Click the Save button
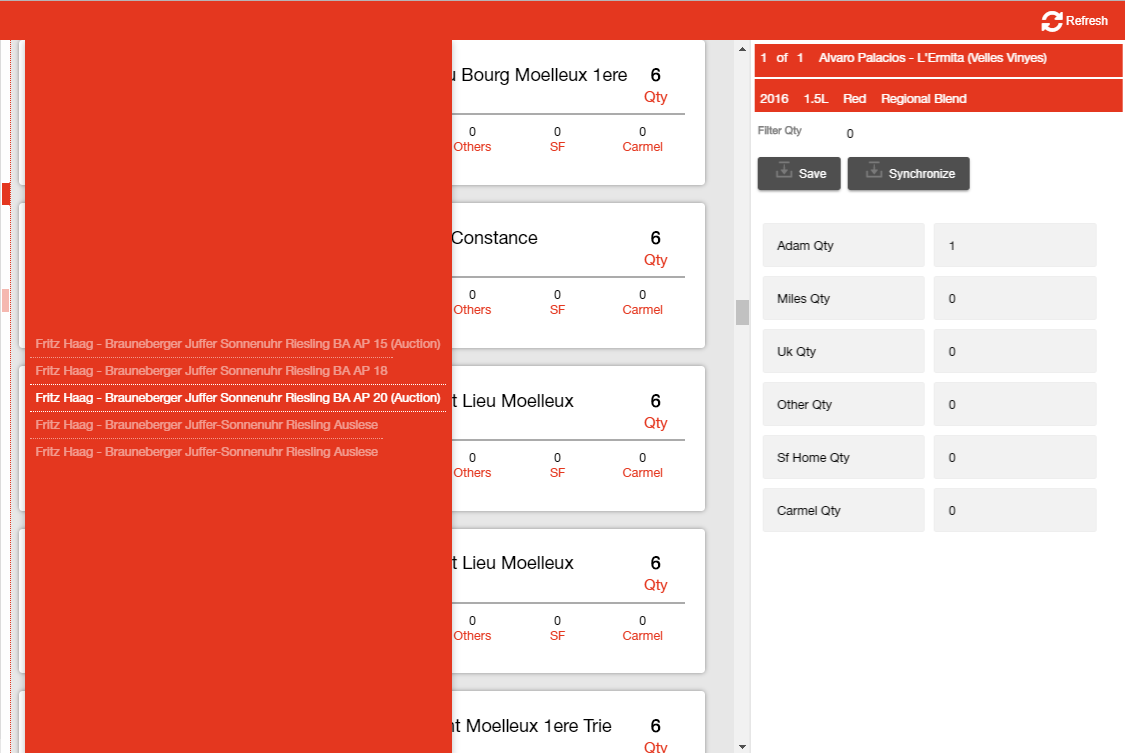This screenshot has width=1125, height=753. pyautogui.click(x=799, y=174)
